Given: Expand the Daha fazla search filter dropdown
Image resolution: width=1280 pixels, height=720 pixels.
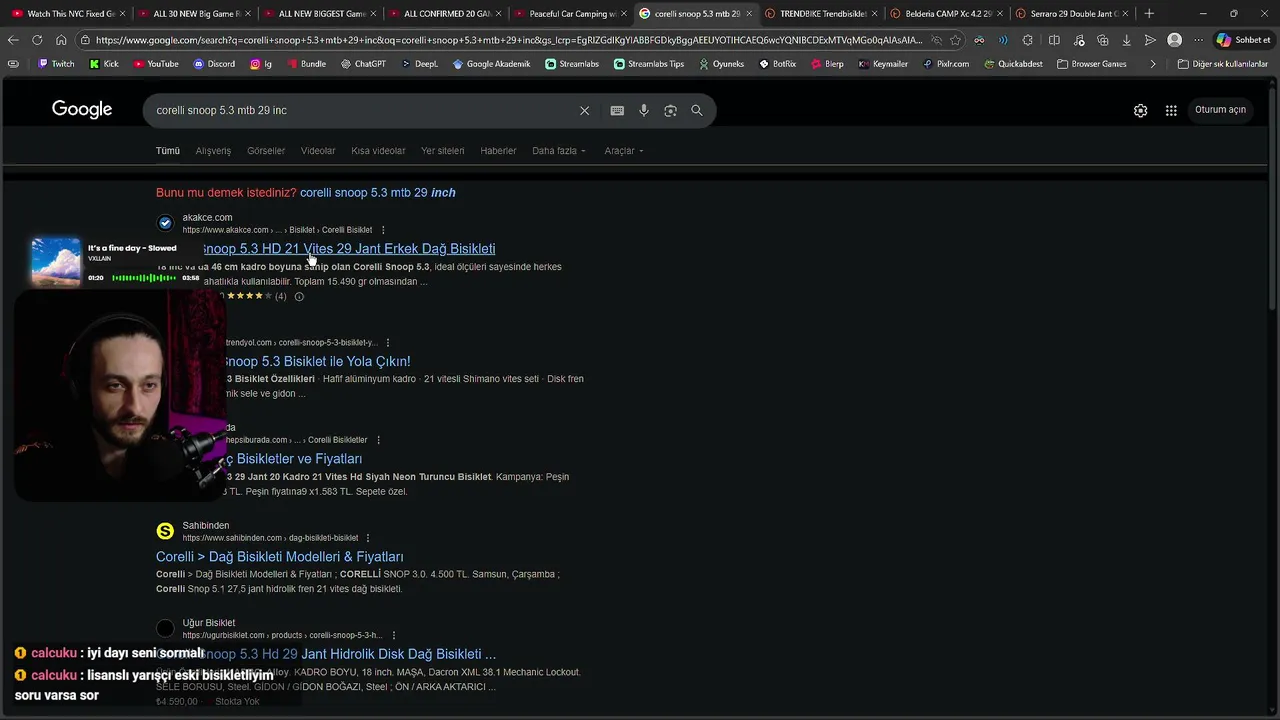Looking at the screenshot, I should 559,151.
